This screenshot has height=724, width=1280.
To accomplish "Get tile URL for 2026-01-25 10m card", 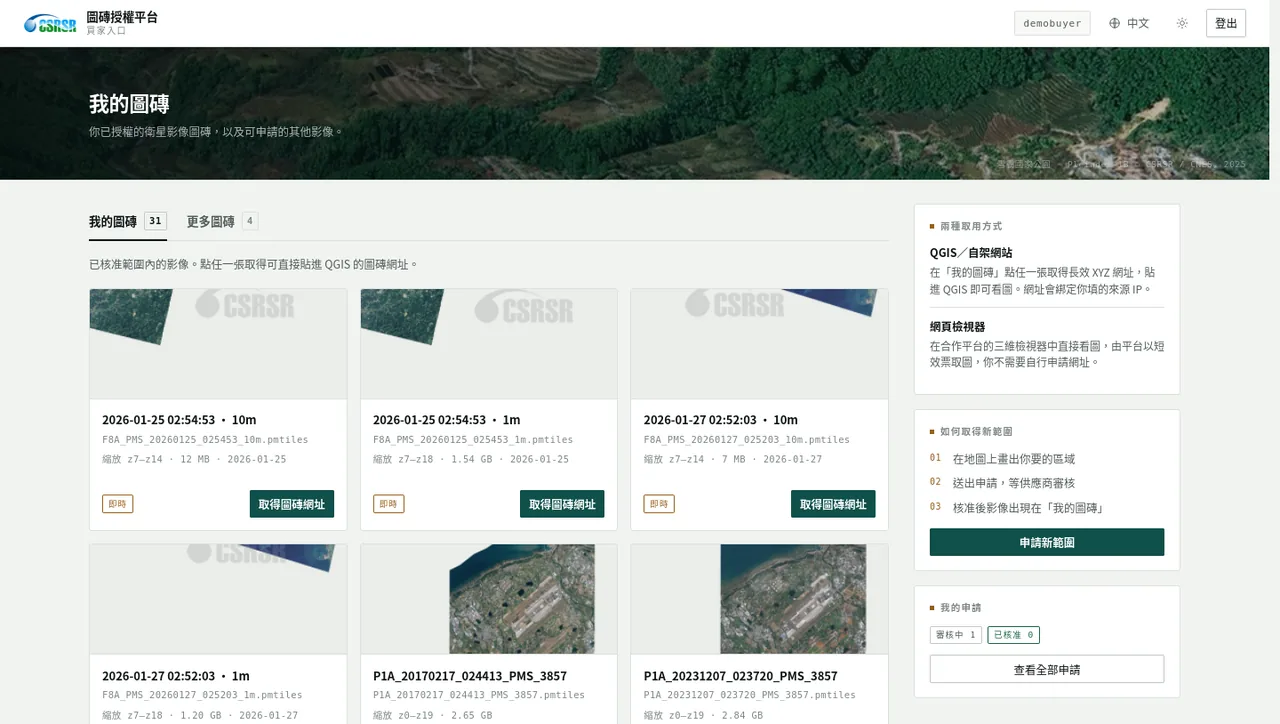I will 292,504.
